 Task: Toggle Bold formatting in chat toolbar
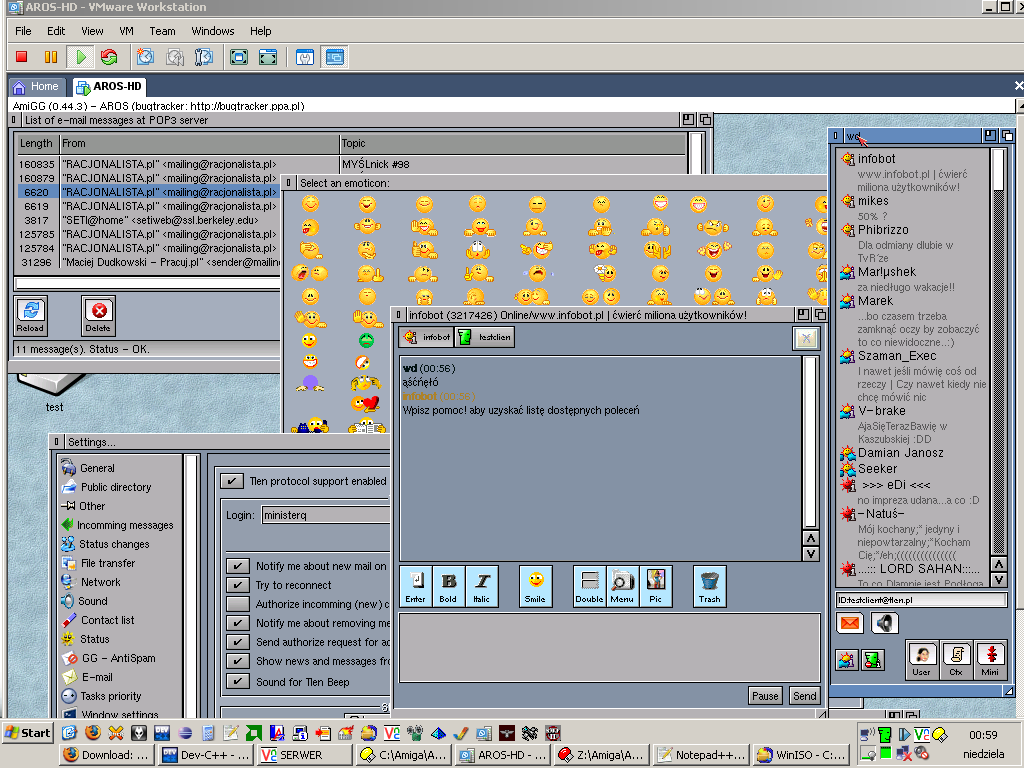[448, 586]
